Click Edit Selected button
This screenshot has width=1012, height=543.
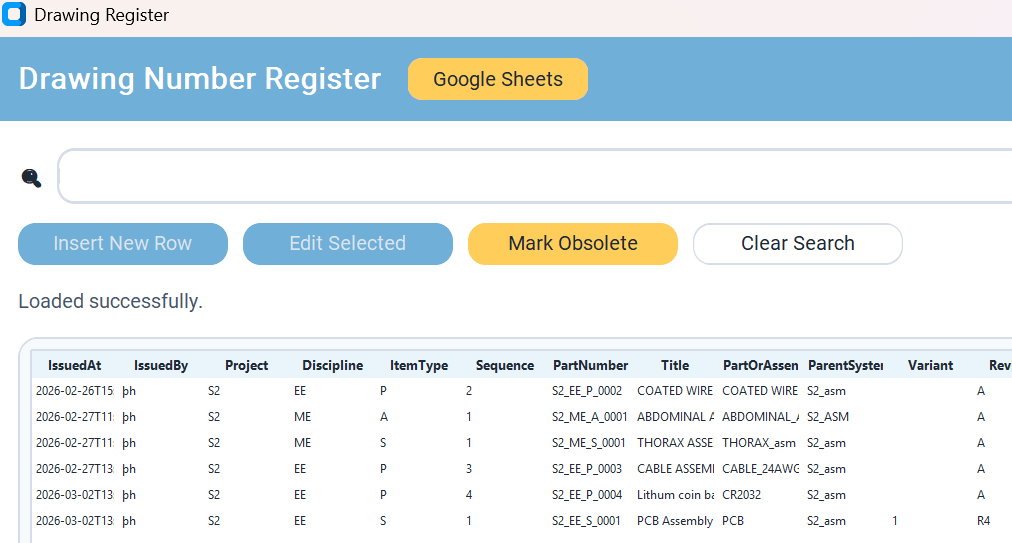click(x=348, y=243)
